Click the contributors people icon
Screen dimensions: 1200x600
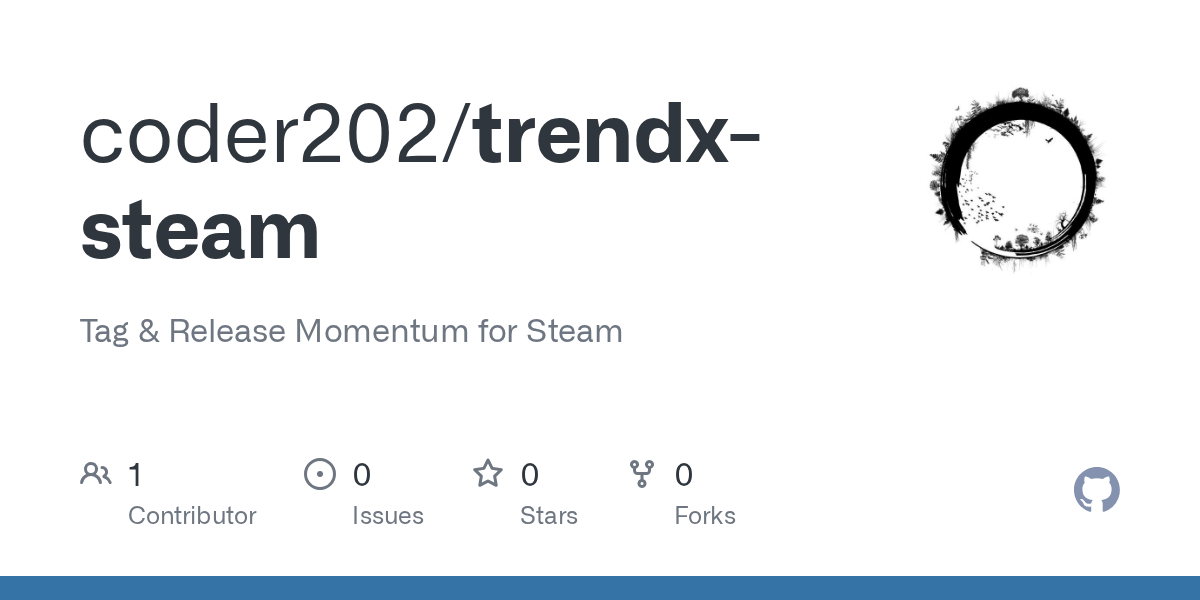tap(96, 474)
